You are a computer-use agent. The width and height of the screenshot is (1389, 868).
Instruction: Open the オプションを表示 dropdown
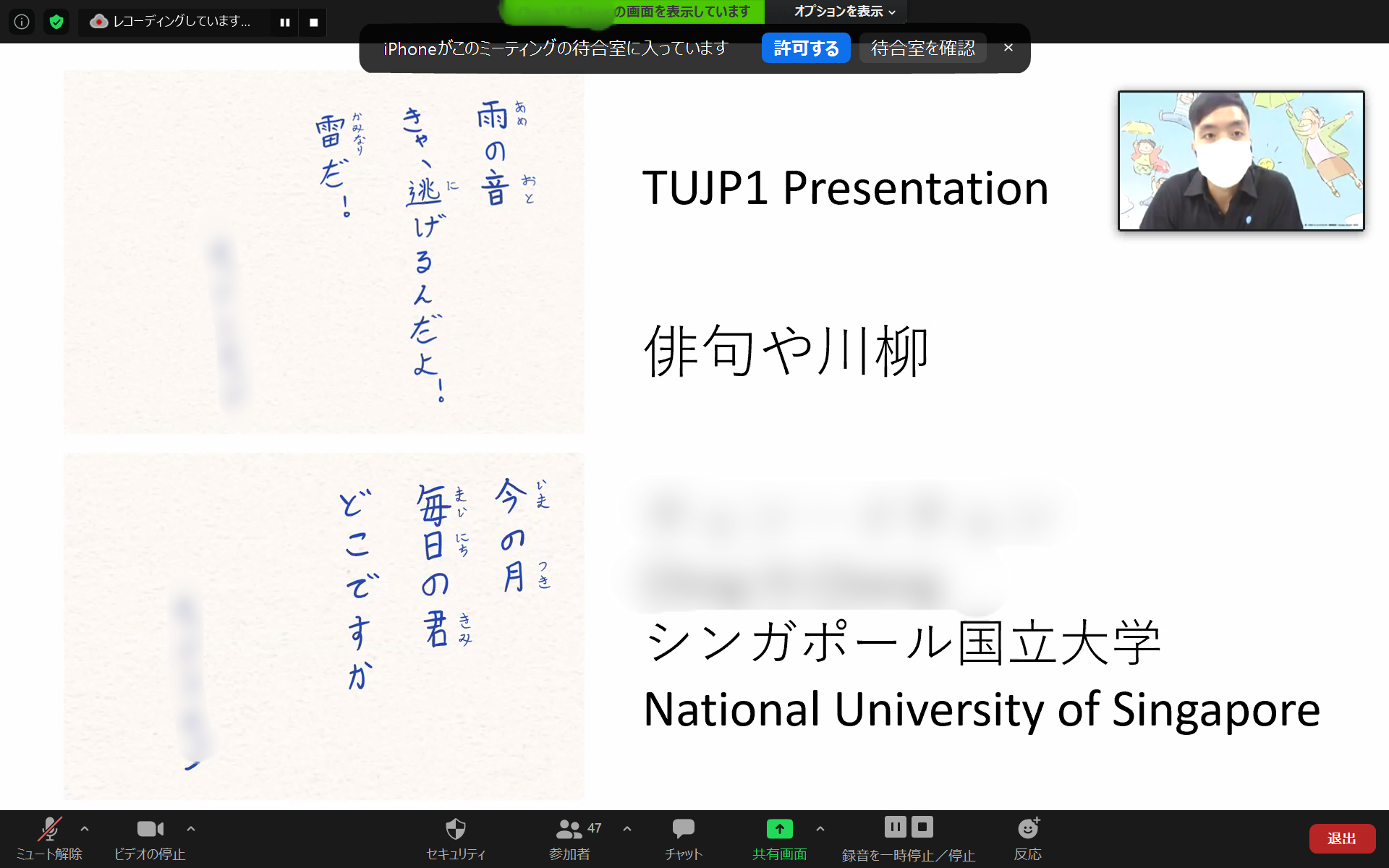pyautogui.click(x=844, y=12)
